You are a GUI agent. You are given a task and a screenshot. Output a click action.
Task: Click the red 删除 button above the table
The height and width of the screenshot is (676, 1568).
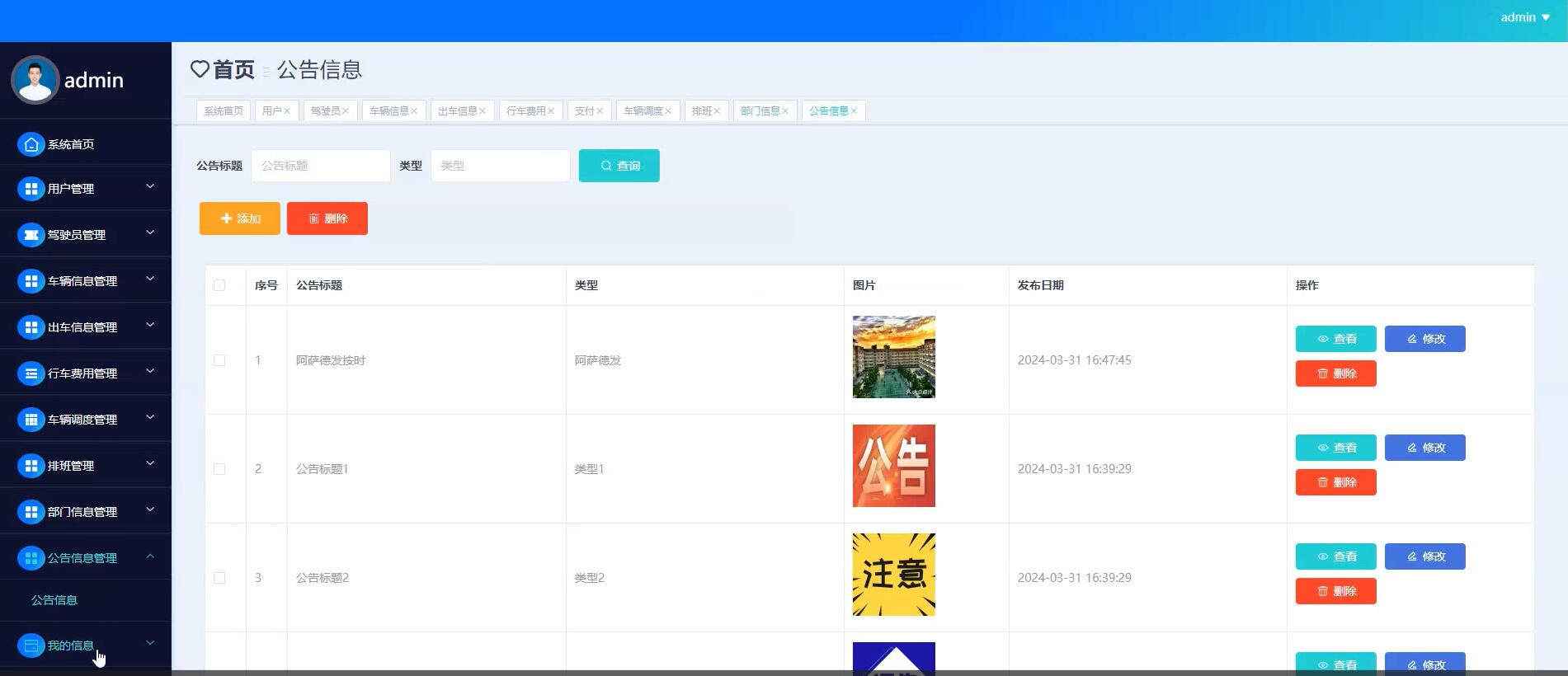coord(327,218)
